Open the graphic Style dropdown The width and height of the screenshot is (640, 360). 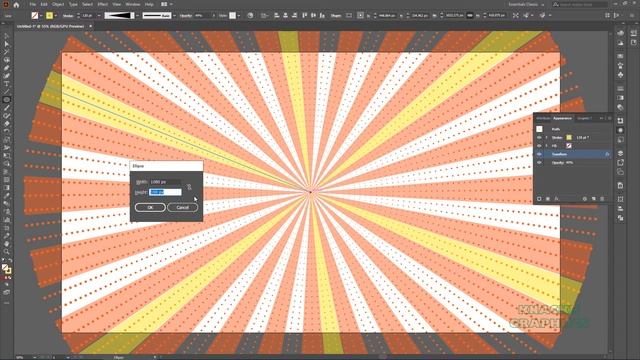(x=239, y=16)
